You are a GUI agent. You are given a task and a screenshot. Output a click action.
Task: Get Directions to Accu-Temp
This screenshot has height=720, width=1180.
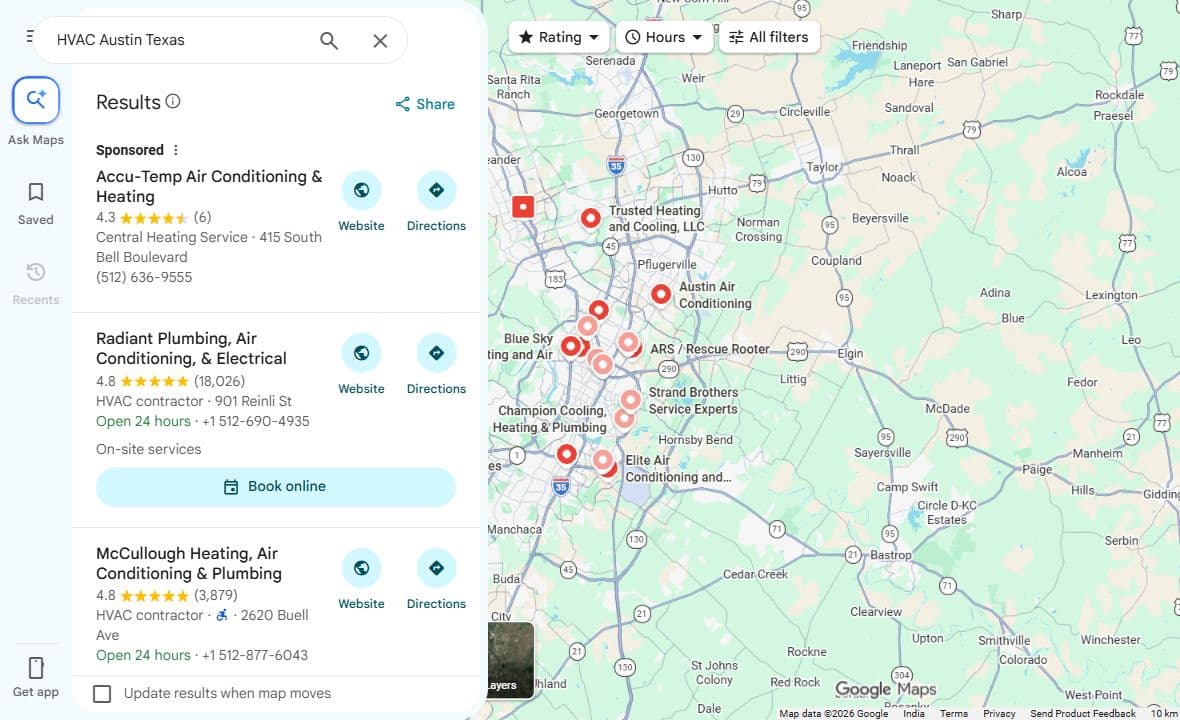pos(436,190)
